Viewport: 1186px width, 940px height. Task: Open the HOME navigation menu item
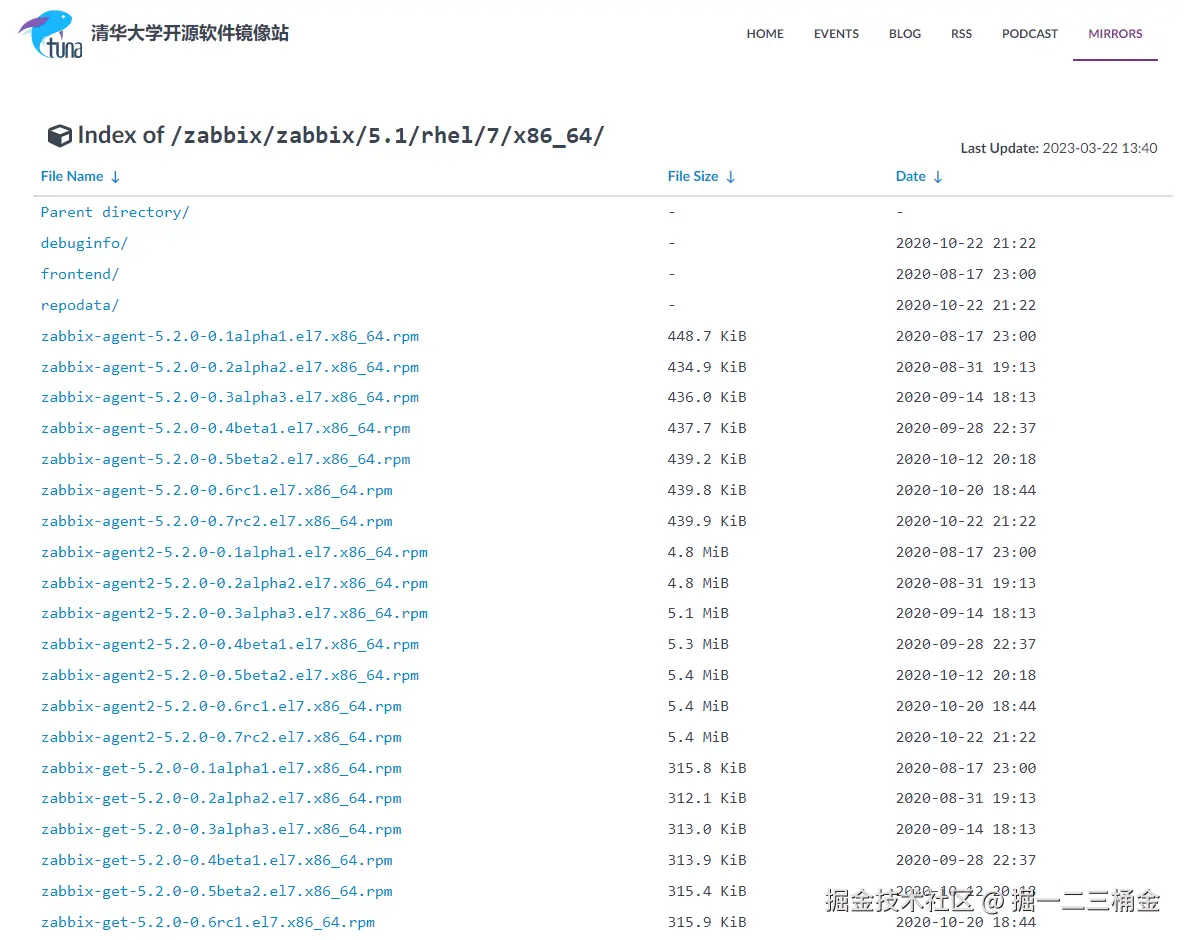point(764,33)
